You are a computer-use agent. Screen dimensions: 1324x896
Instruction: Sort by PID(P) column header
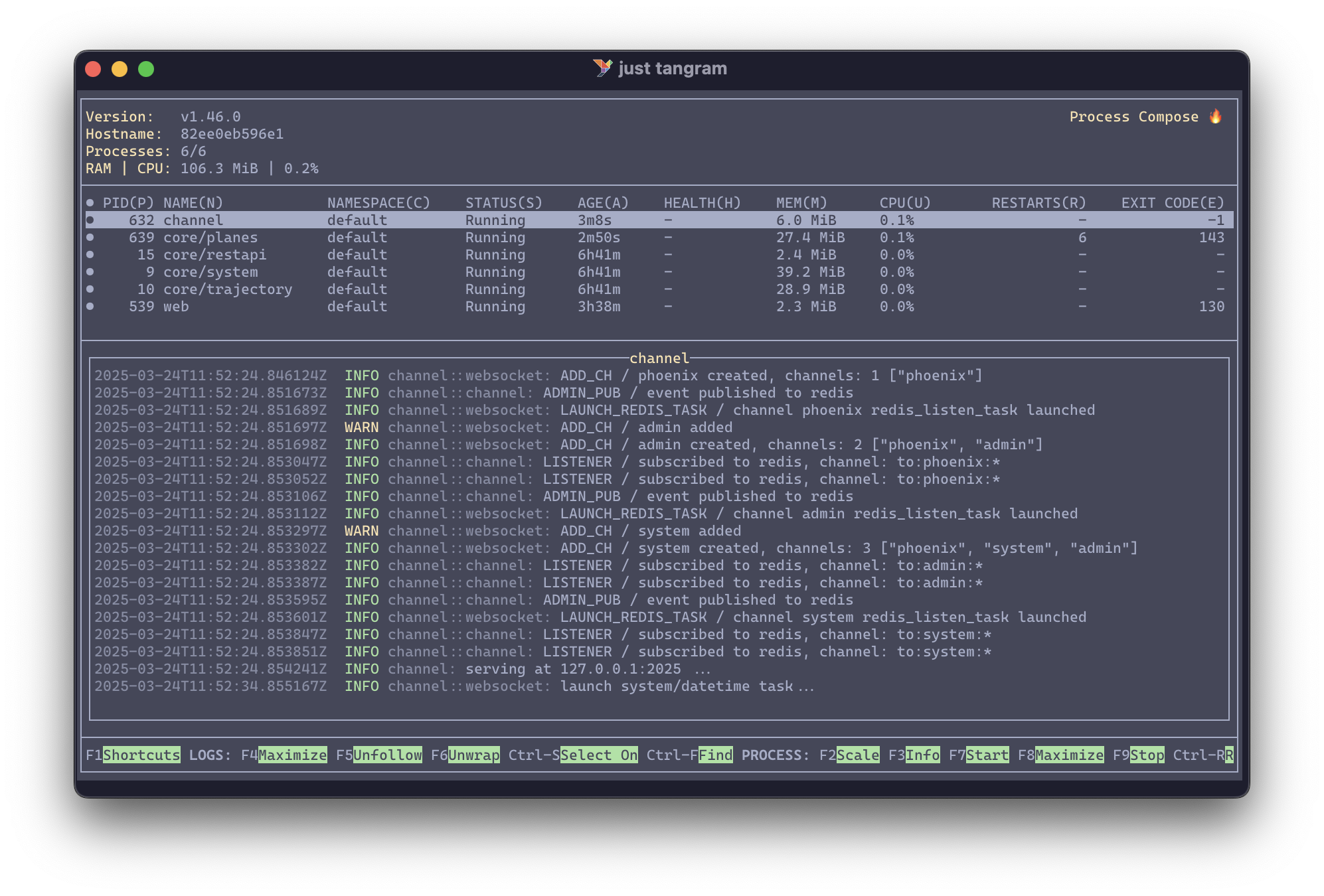(x=128, y=202)
